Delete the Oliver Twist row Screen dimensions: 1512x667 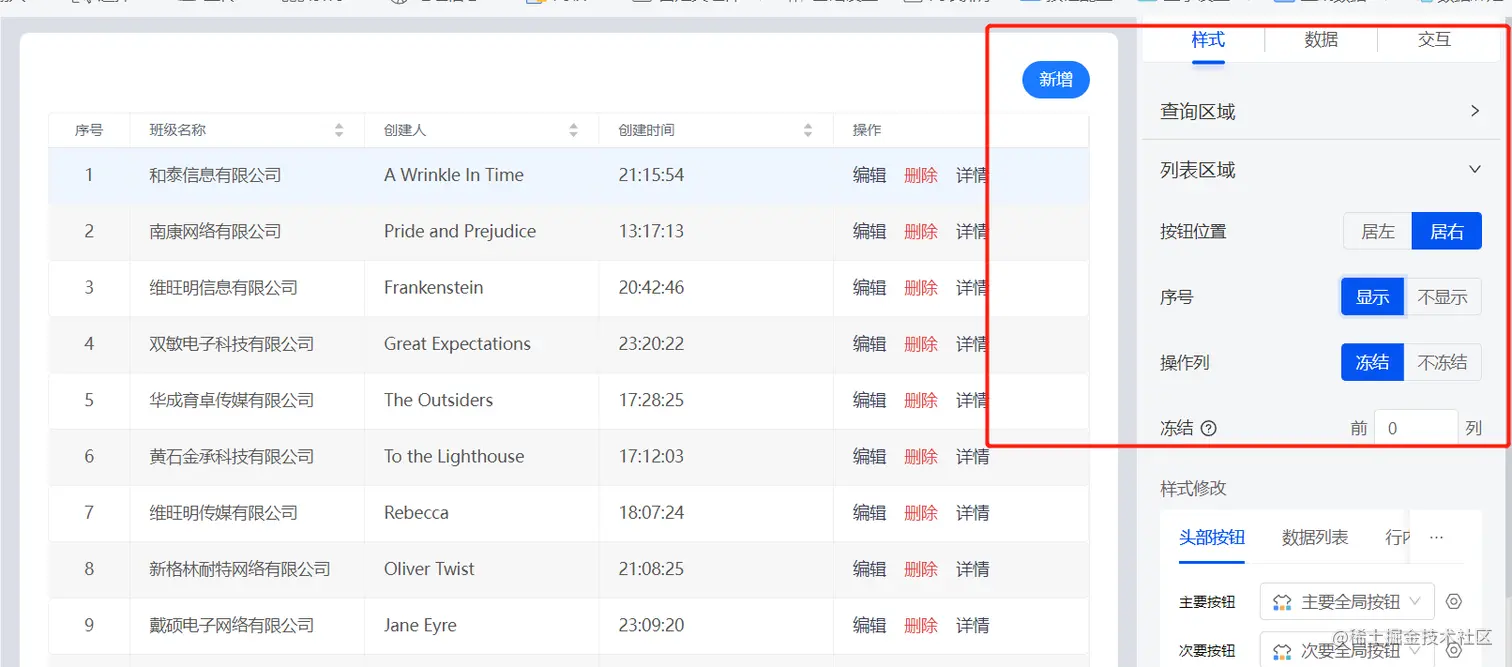pyautogui.click(x=921, y=569)
